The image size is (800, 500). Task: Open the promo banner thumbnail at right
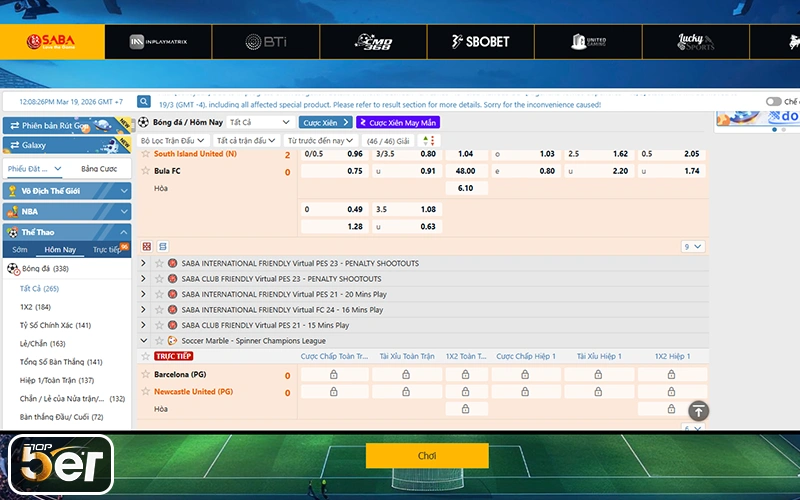[x=757, y=118]
